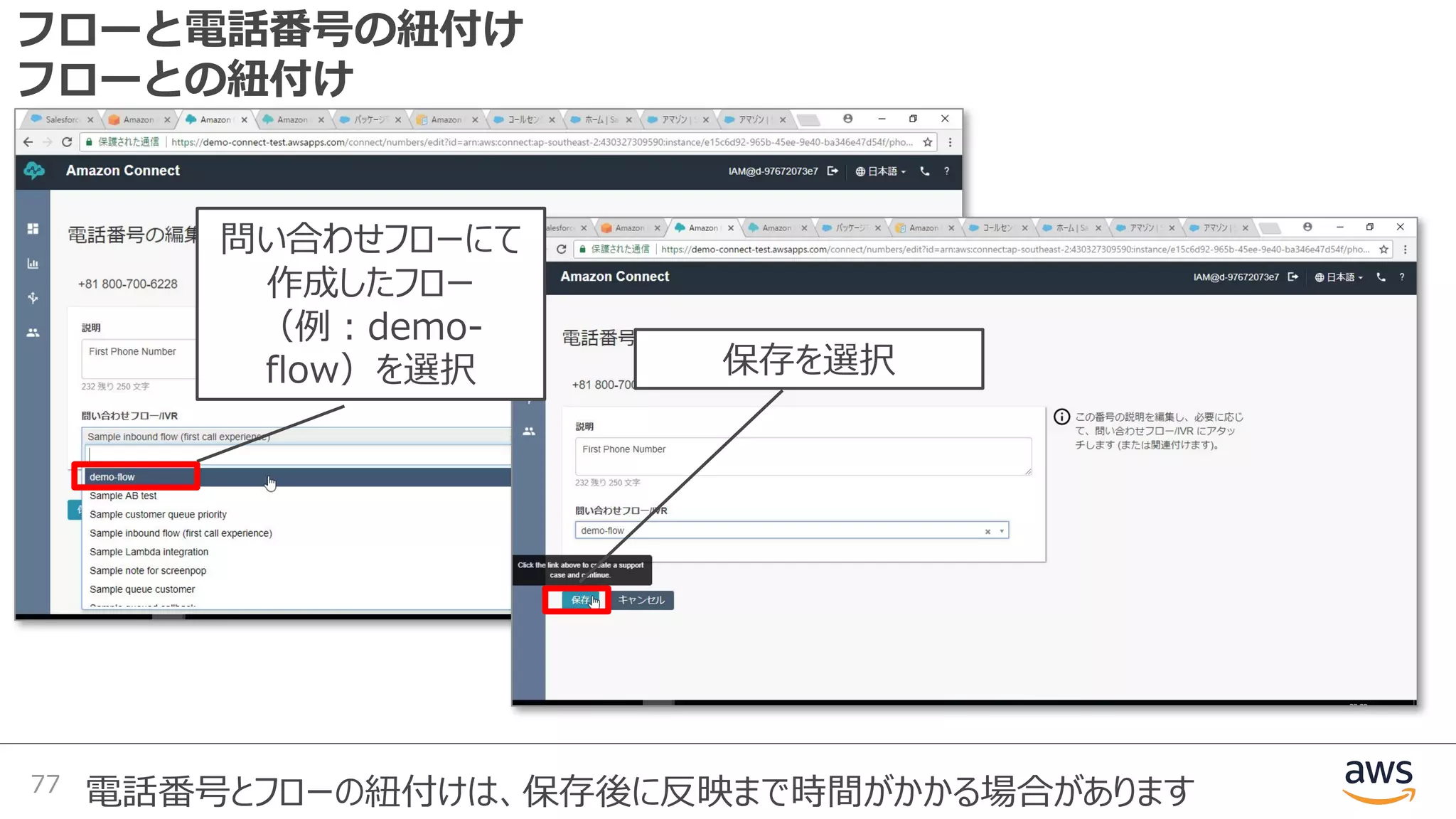Expand the demo-flow contact flow dropdown arrow

[x=1002, y=531]
